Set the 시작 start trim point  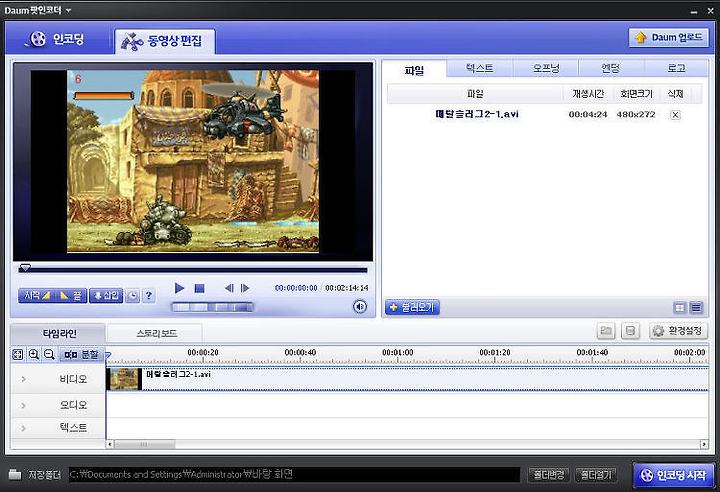[37, 295]
